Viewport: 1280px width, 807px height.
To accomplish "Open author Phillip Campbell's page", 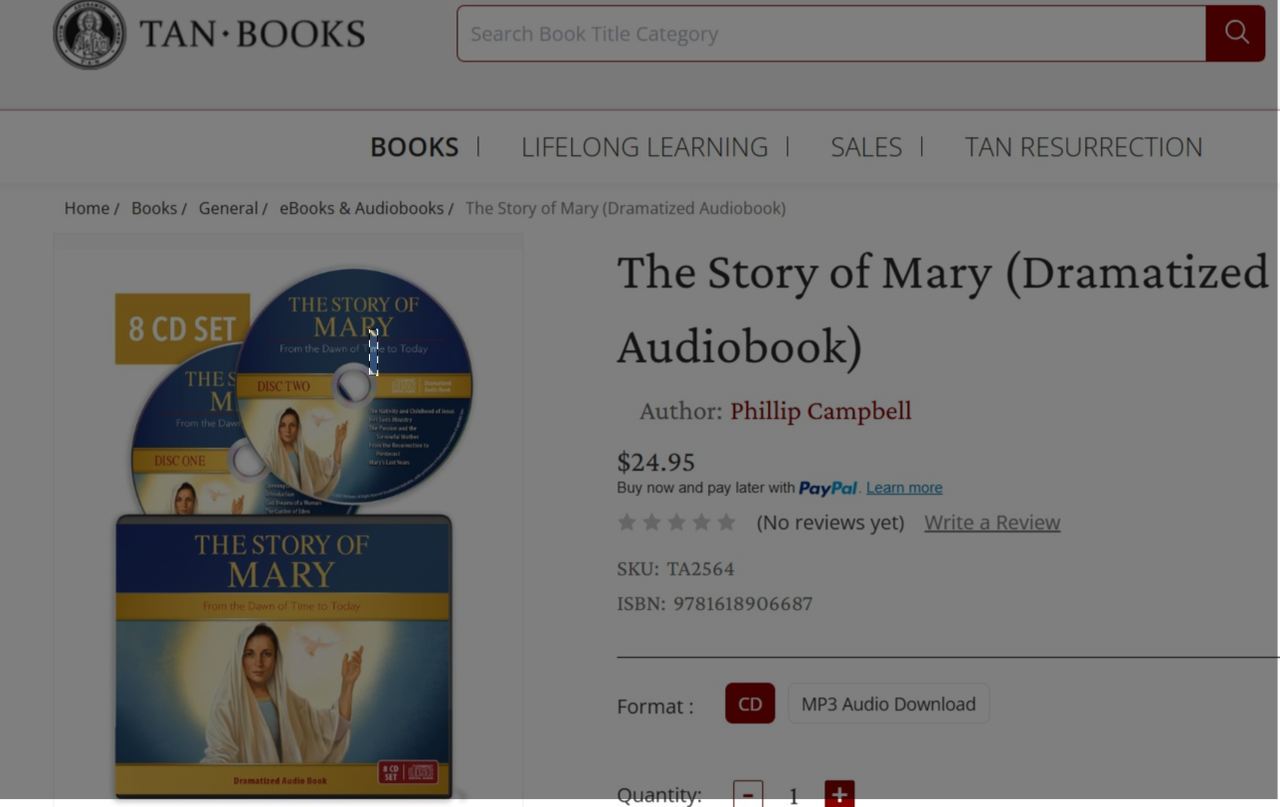I will coord(821,411).
